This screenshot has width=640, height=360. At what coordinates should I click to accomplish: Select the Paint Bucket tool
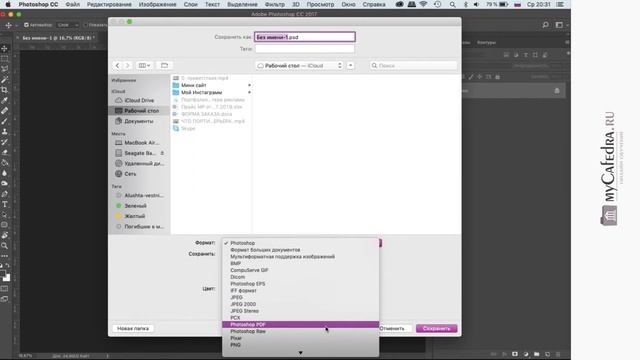coord(4,162)
